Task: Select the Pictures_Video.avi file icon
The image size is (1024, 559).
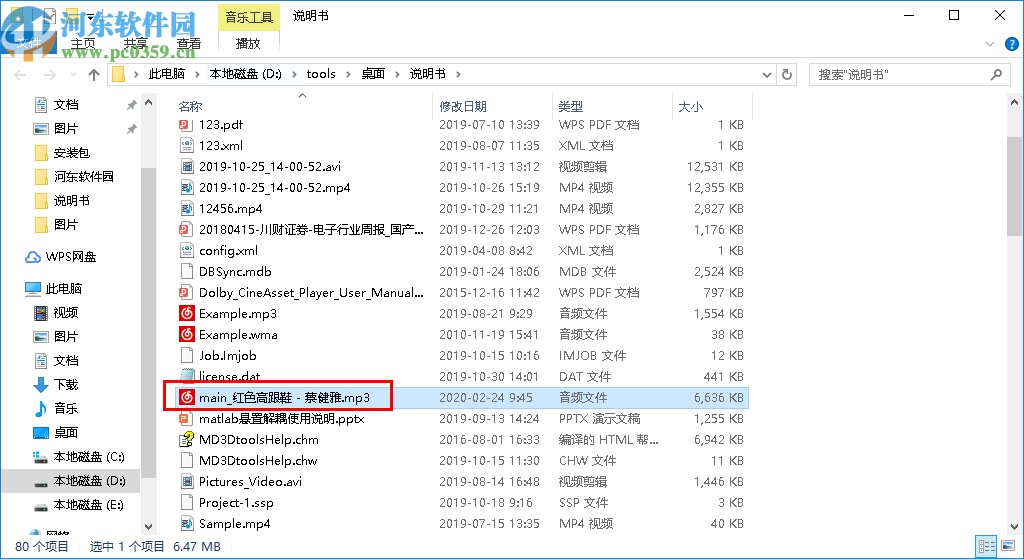Action: 187,482
